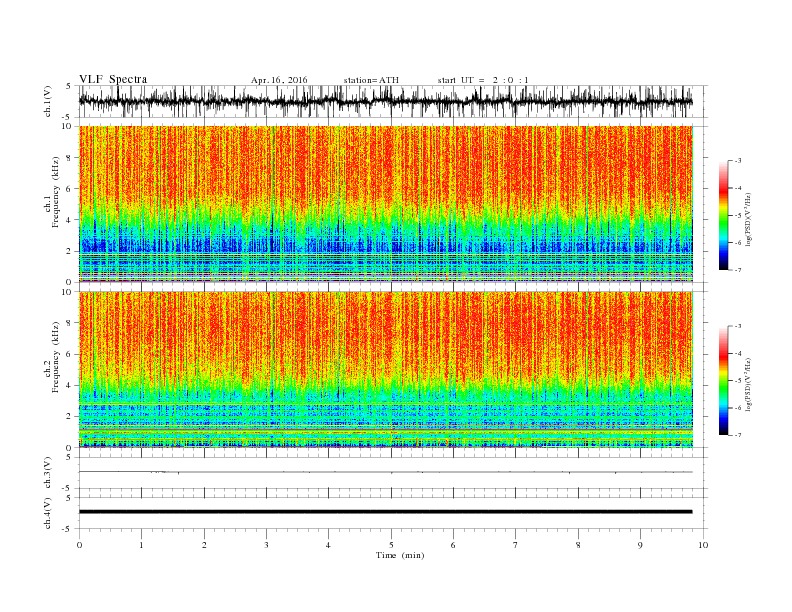This screenshot has width=792, height=612.
Task: Click the thick black ch.4 voltage trace
Action: pyautogui.click(x=385, y=512)
